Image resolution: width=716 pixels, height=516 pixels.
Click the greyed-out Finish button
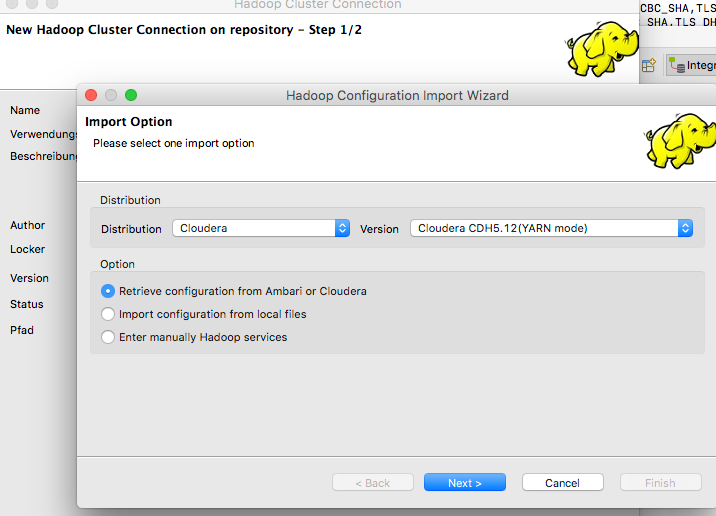tap(660, 483)
